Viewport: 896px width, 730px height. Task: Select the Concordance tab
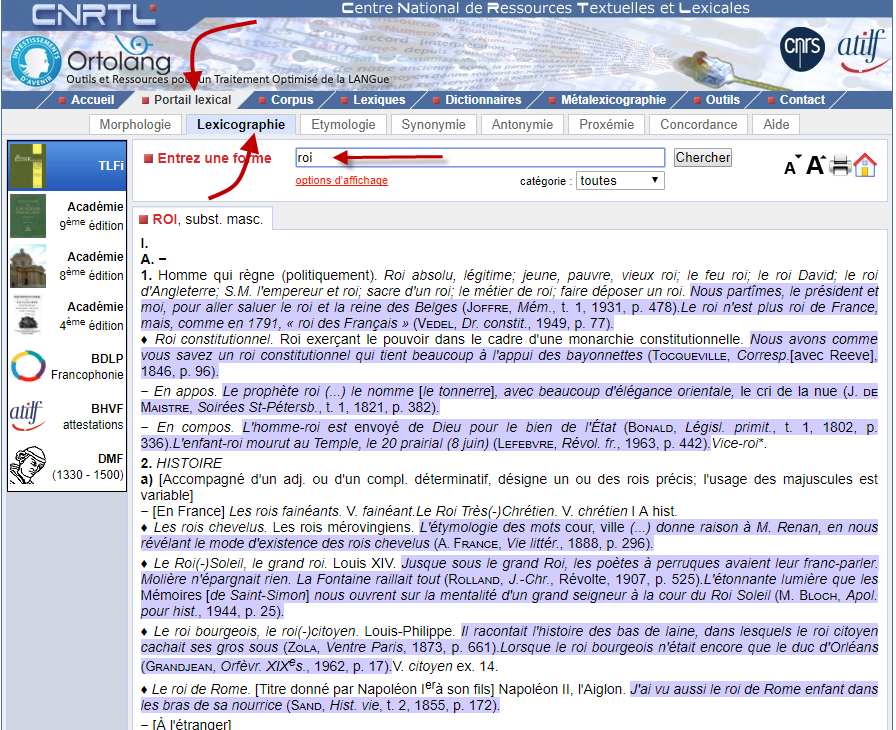tap(698, 125)
